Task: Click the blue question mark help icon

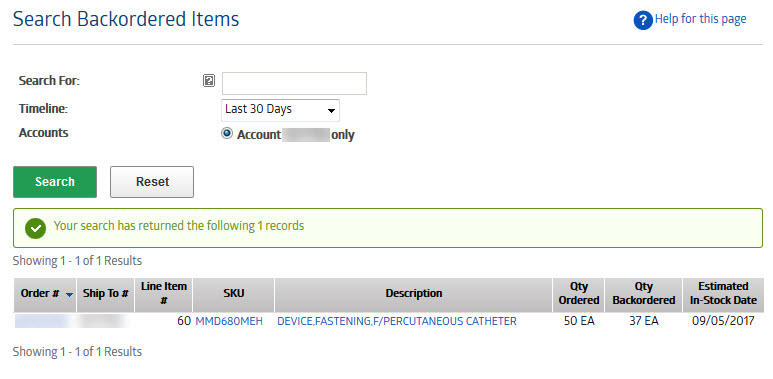Action: pos(643,20)
